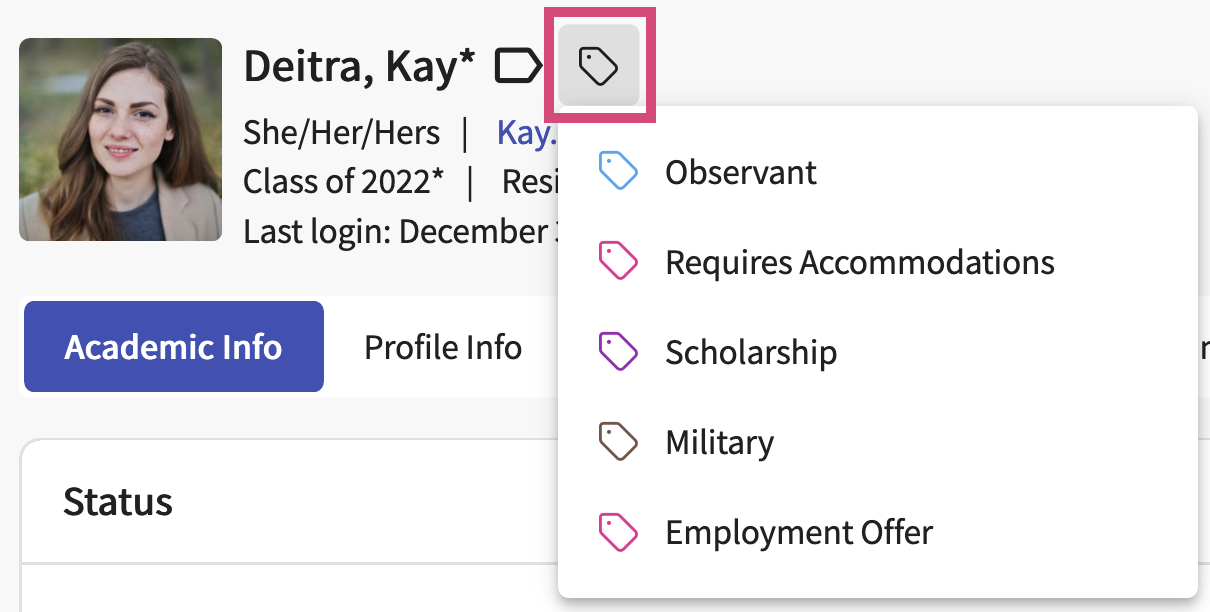This screenshot has height=612, width=1210.
Task: Click the She/Her/Hers pronouns text
Action: [x=342, y=132]
